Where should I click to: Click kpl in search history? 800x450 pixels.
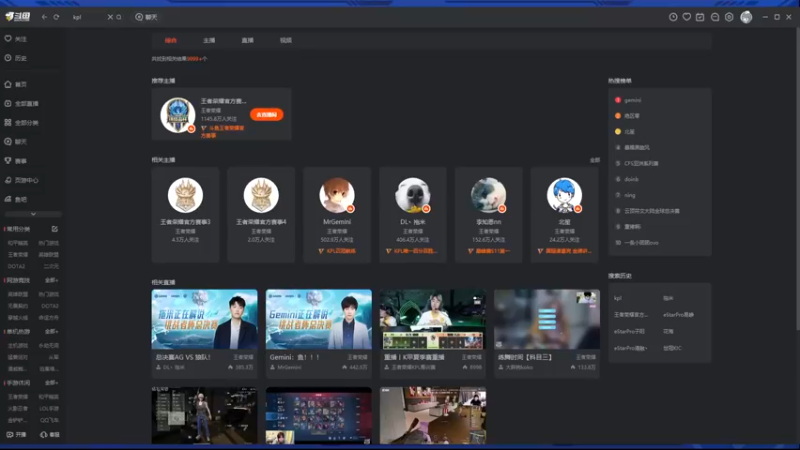point(618,298)
